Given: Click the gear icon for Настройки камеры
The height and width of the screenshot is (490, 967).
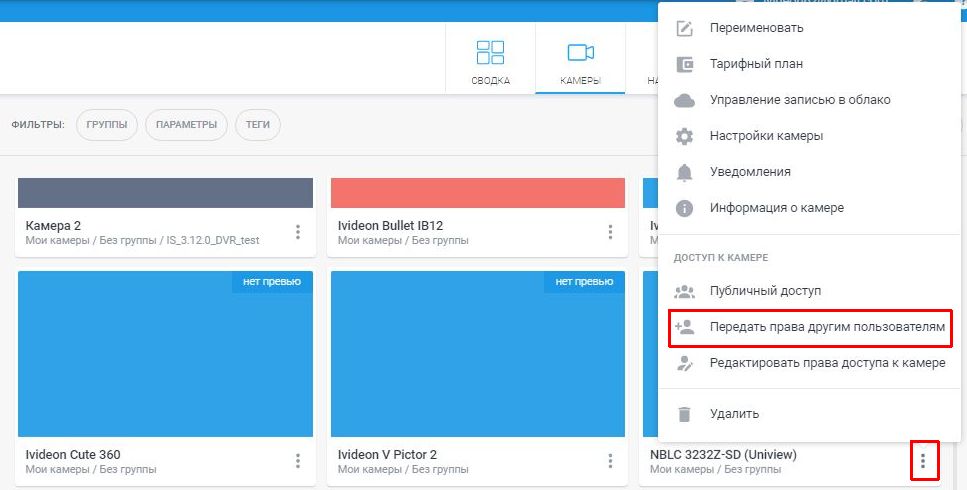Looking at the screenshot, I should tap(685, 136).
